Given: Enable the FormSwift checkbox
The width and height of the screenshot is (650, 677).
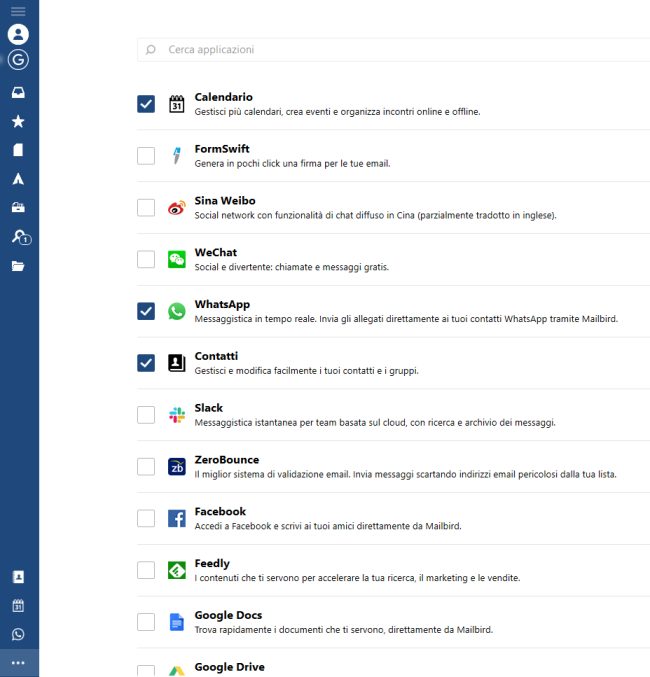Looking at the screenshot, I should point(146,156).
